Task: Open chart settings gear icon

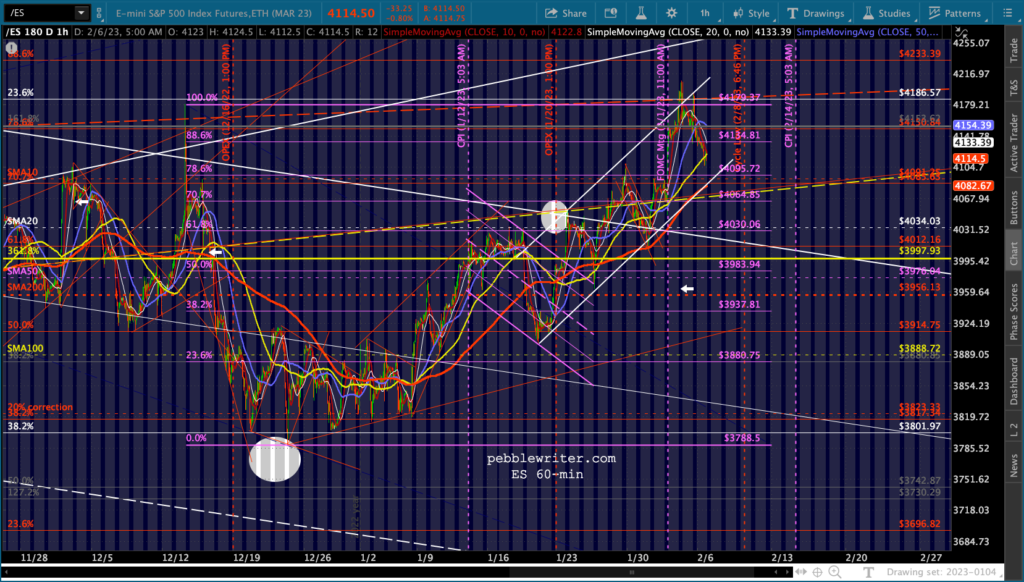Action: coord(671,13)
